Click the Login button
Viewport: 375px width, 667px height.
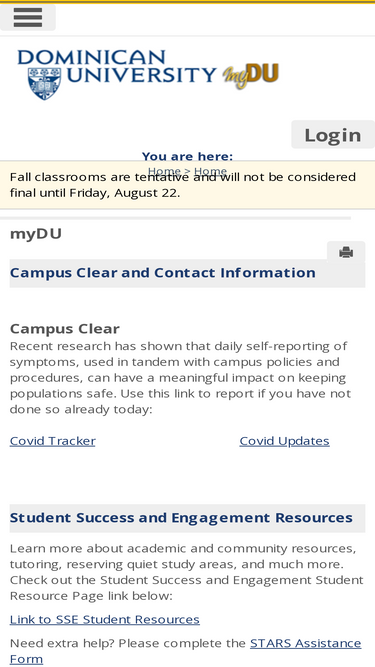coord(333,134)
